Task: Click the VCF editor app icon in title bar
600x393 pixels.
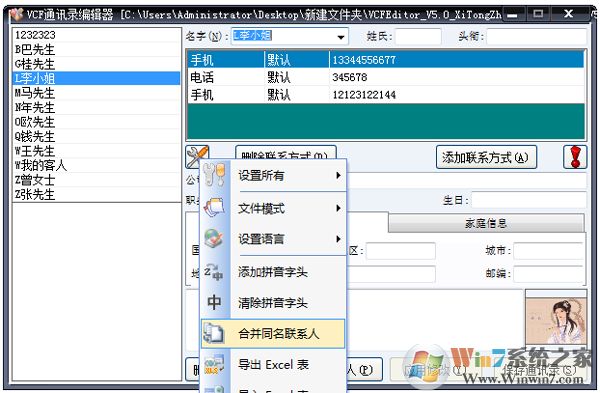Action: coord(16,15)
